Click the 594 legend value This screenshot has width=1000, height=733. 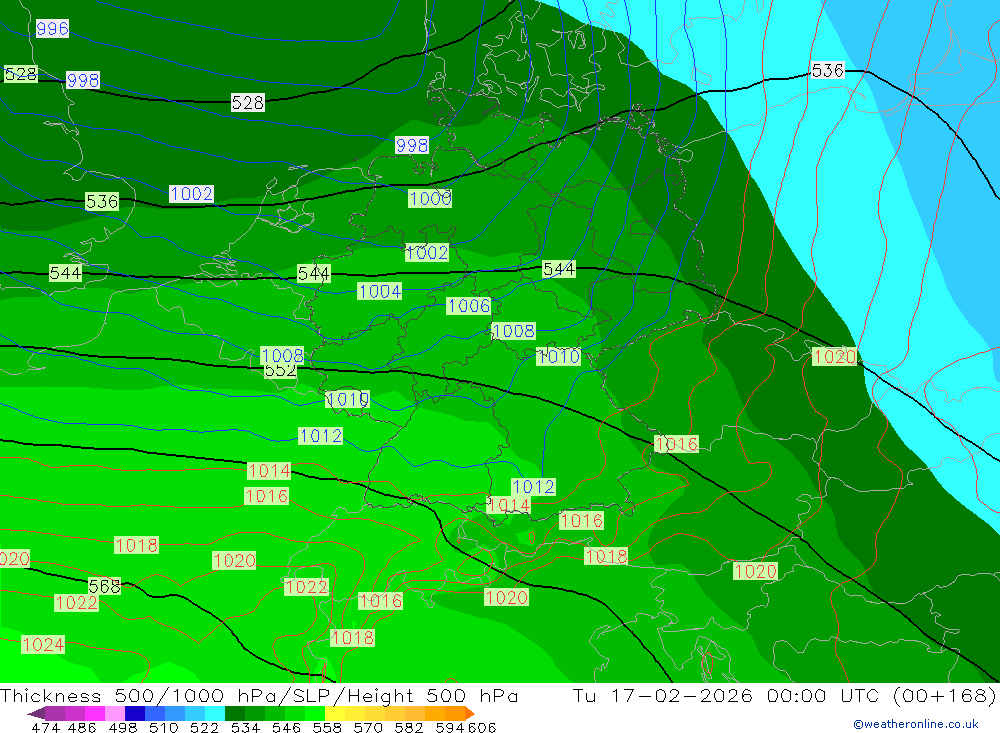coord(450,727)
